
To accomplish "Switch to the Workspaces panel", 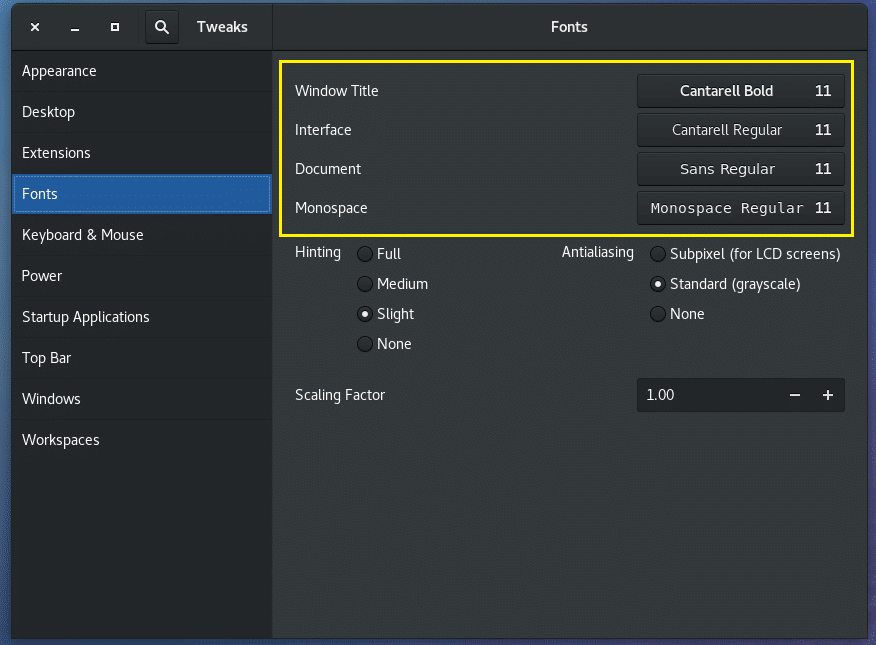I will coord(60,440).
